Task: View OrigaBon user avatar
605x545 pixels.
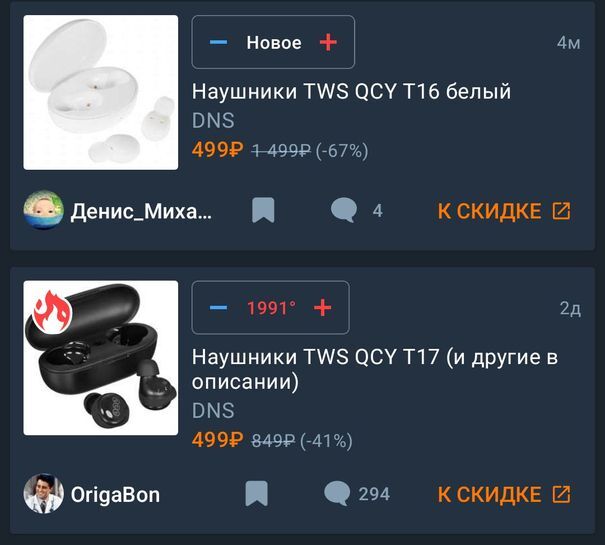Action: pyautogui.click(x=44, y=494)
